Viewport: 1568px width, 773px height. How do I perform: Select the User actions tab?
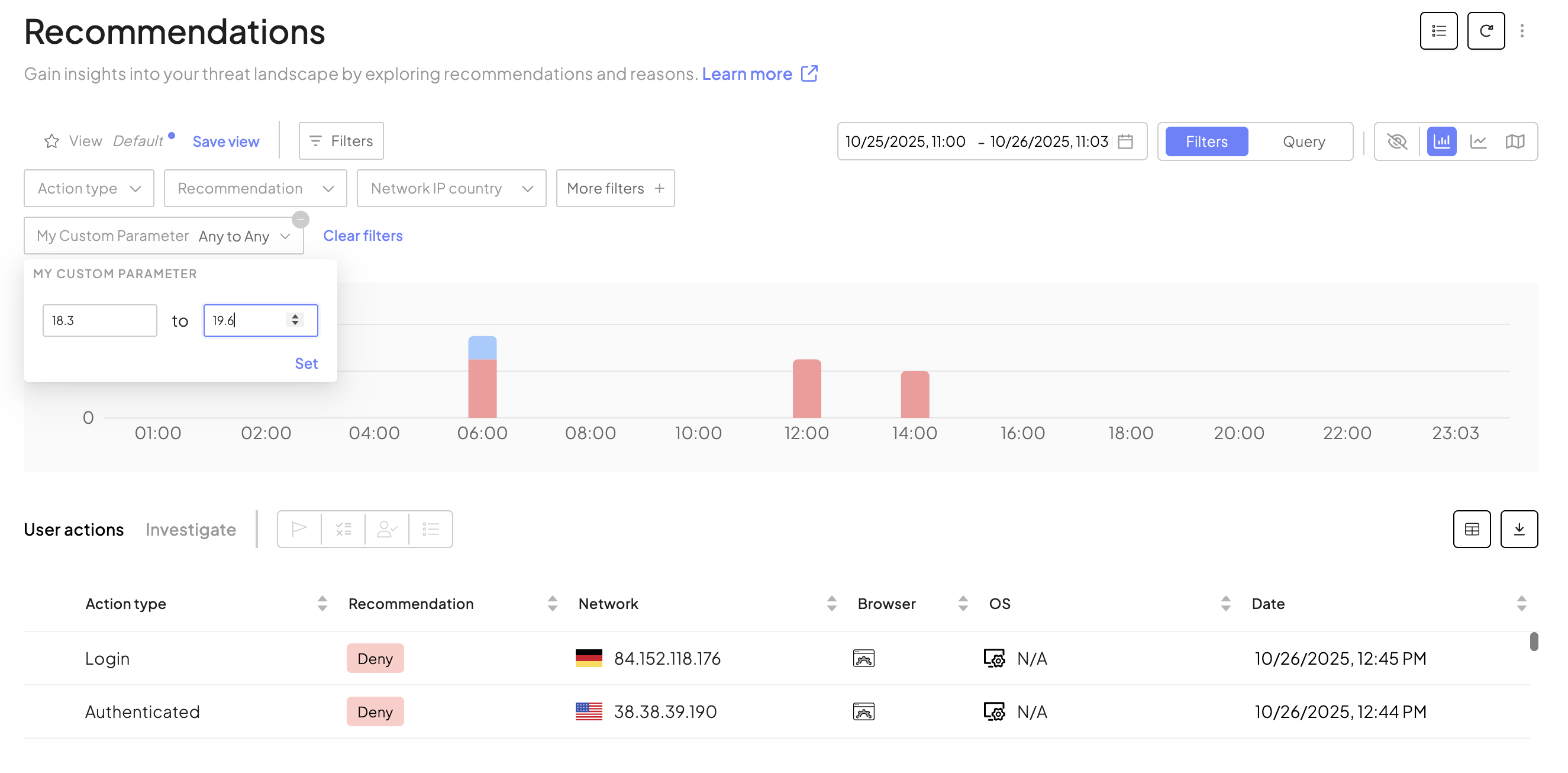(x=73, y=529)
